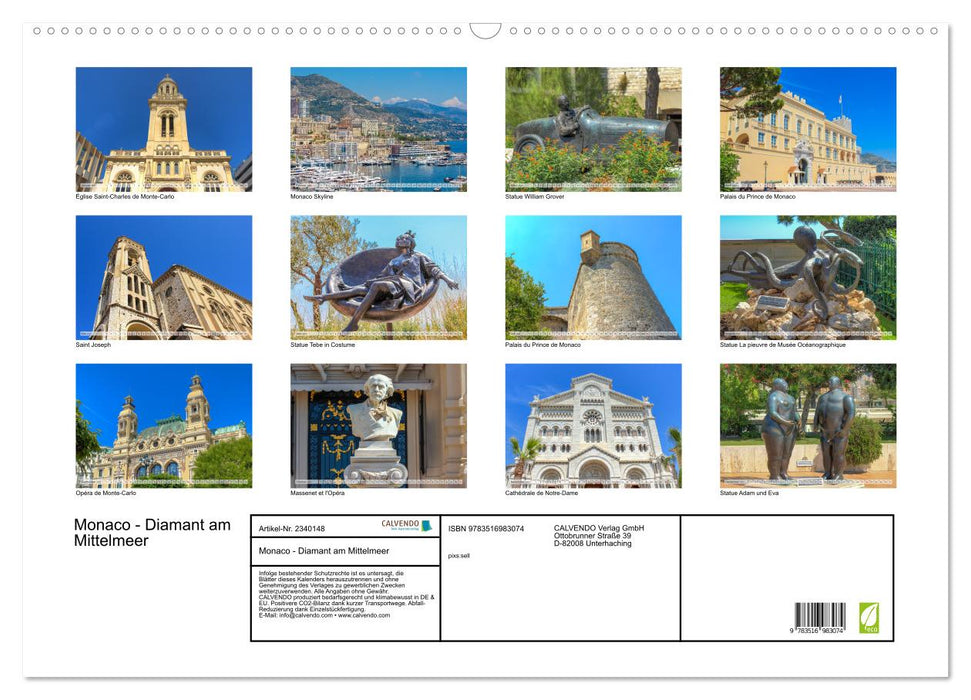Click the info@calvendo.com email line
The width and height of the screenshot is (971, 700).
(324, 615)
